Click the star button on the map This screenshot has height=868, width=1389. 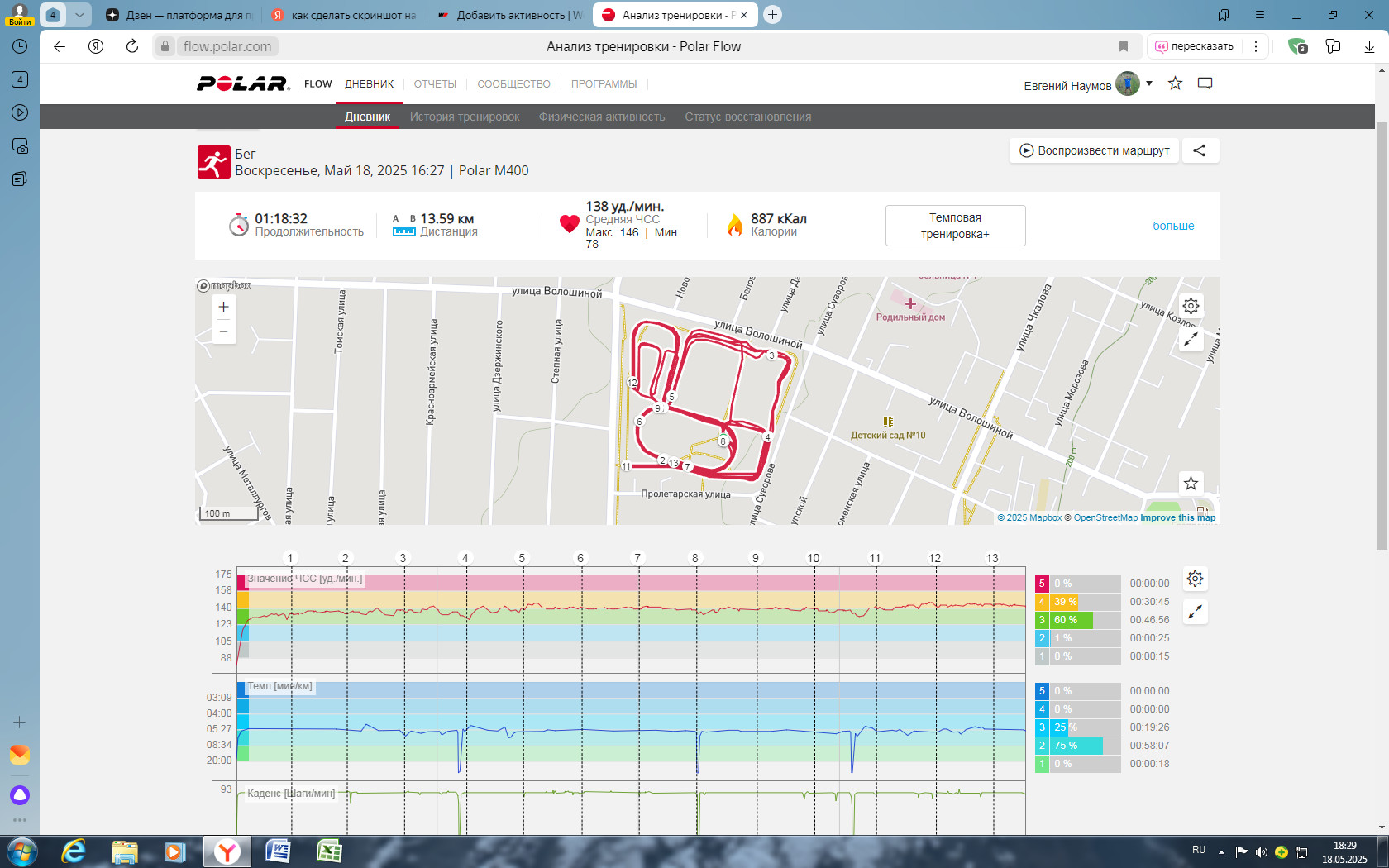(x=1191, y=483)
